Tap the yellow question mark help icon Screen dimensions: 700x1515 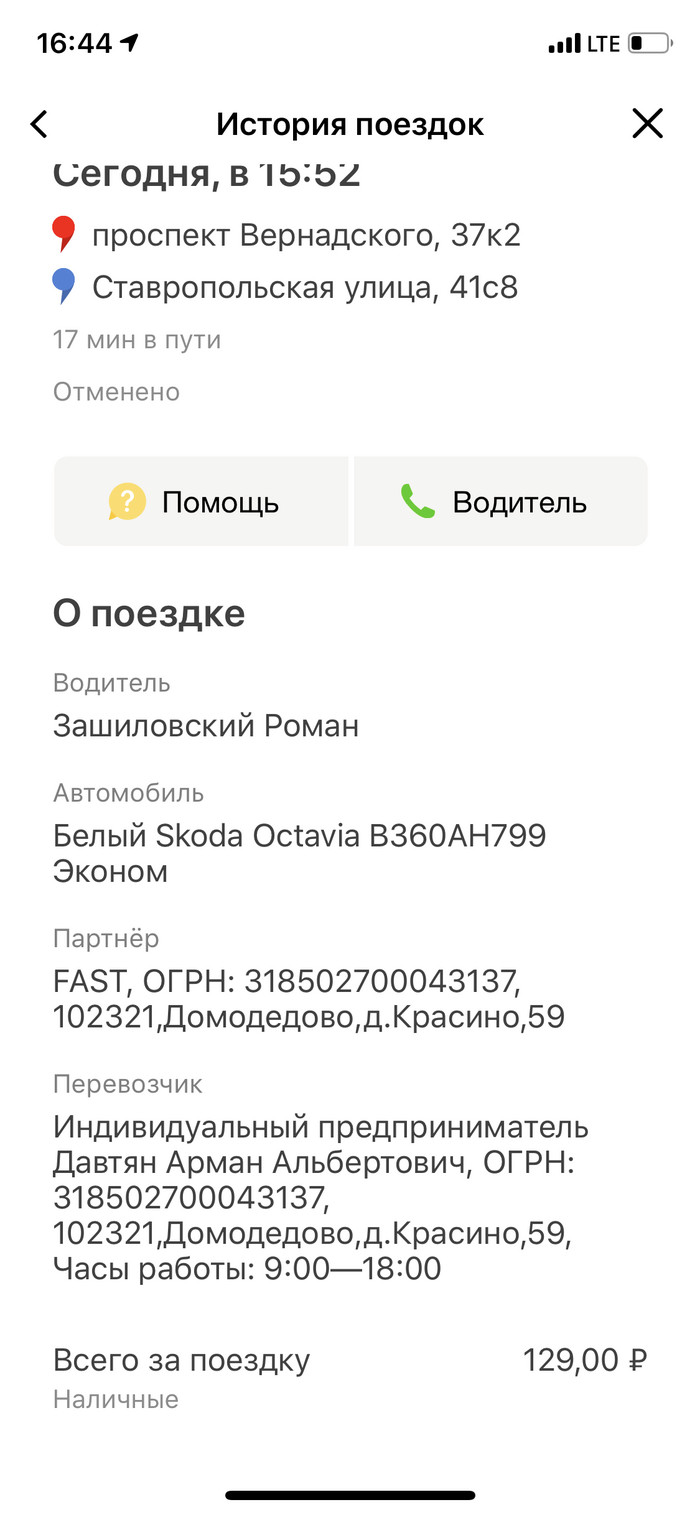coord(127,502)
